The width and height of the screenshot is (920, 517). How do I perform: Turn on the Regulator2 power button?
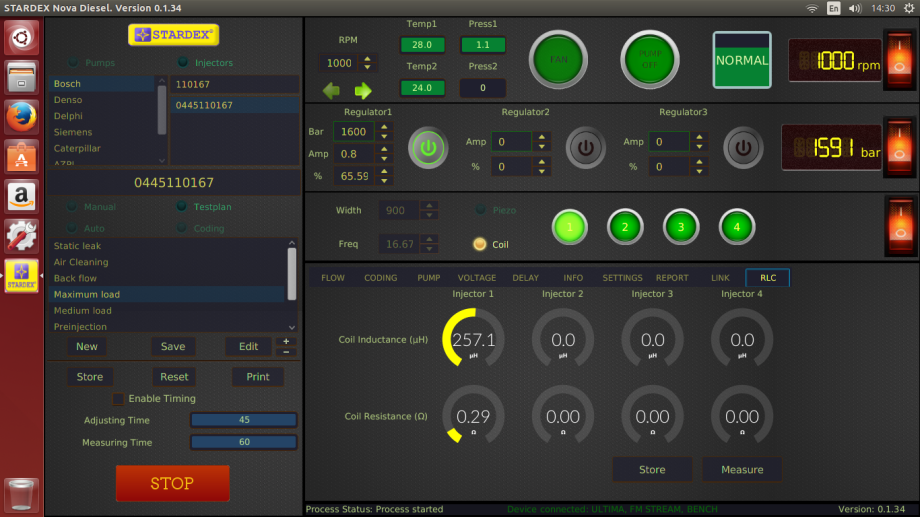(x=585, y=147)
